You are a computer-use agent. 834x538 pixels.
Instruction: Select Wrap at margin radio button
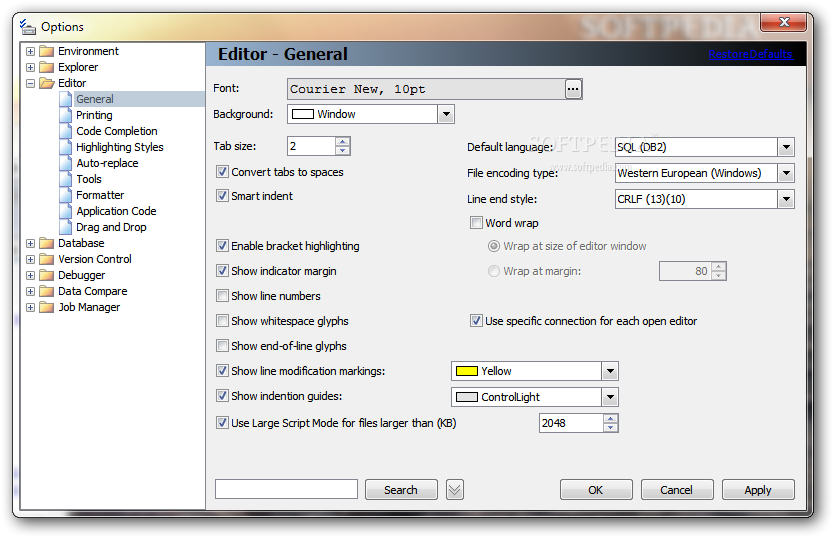494,271
